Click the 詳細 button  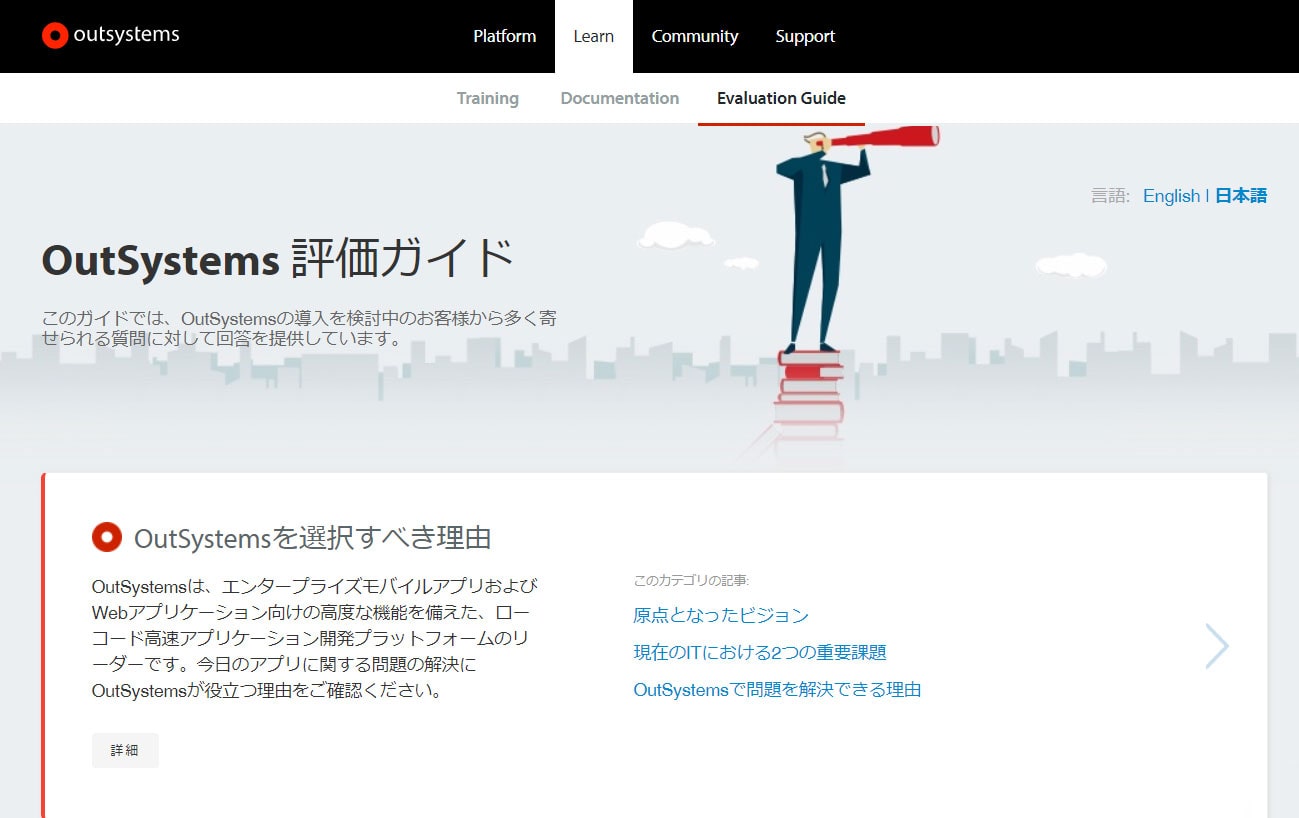point(125,750)
